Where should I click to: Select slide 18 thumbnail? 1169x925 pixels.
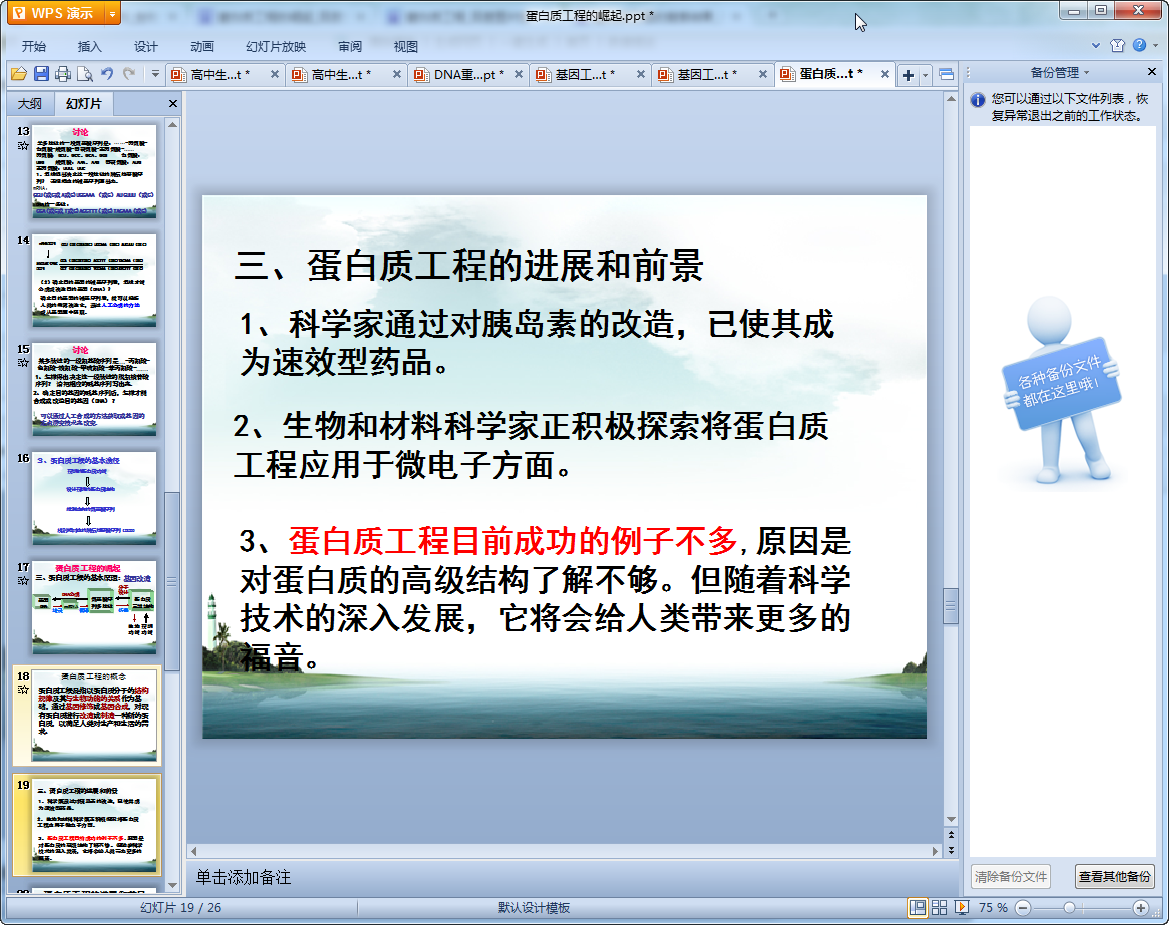[x=94, y=716]
